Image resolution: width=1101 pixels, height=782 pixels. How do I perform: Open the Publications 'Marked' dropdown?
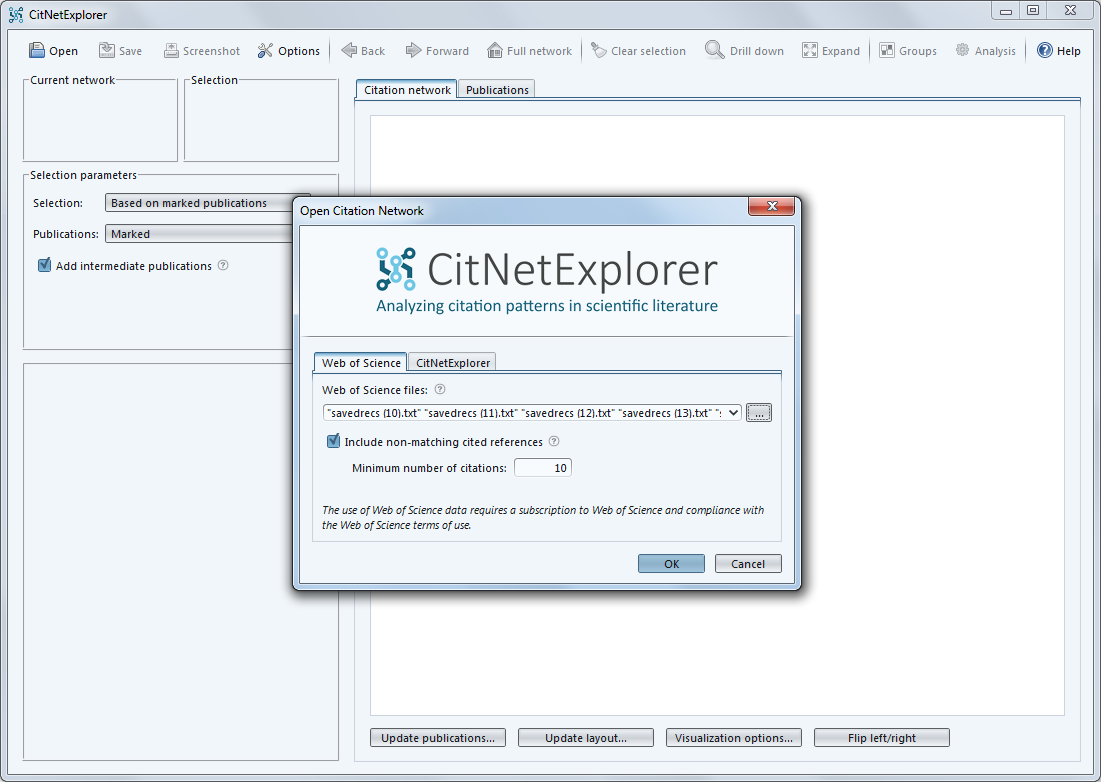200,234
